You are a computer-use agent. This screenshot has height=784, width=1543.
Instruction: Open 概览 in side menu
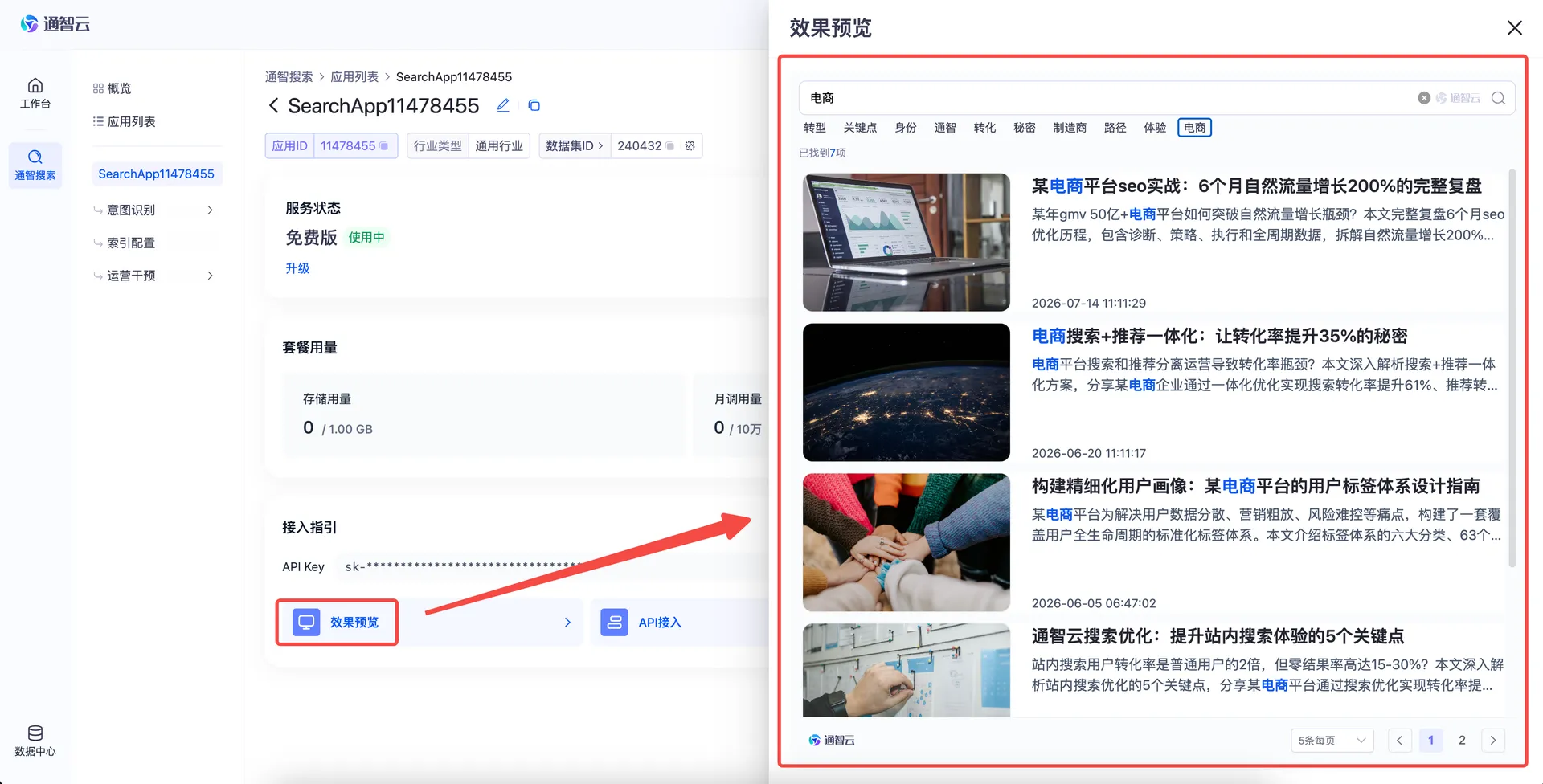[113, 88]
